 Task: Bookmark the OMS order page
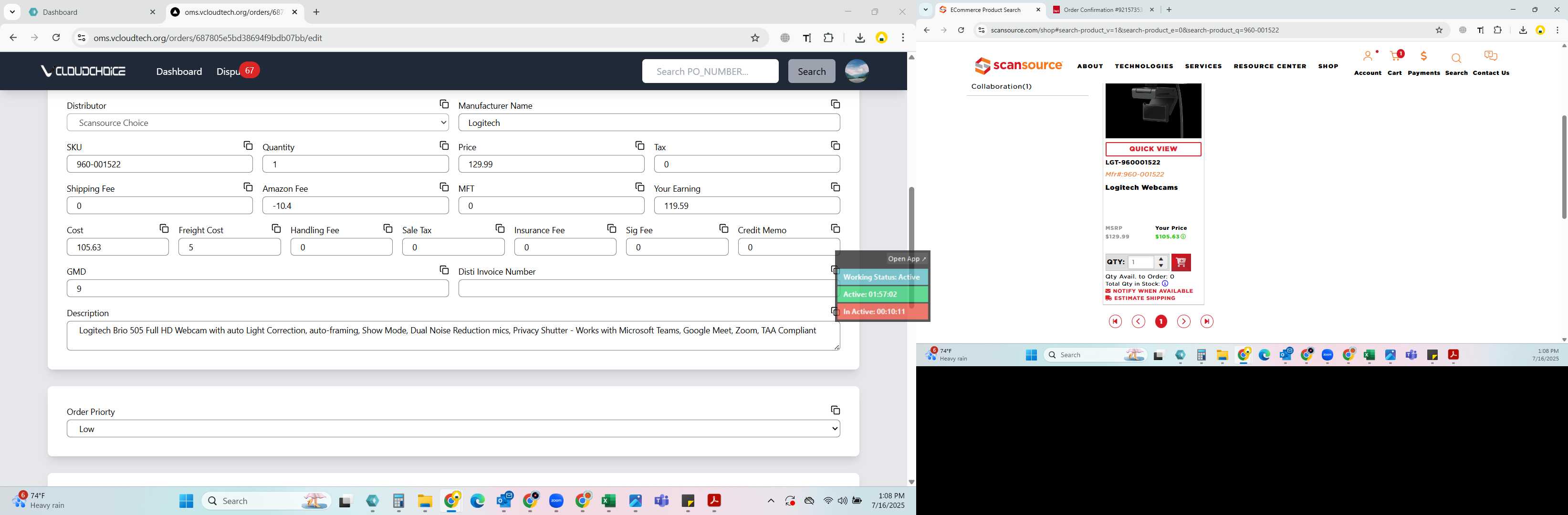(755, 38)
